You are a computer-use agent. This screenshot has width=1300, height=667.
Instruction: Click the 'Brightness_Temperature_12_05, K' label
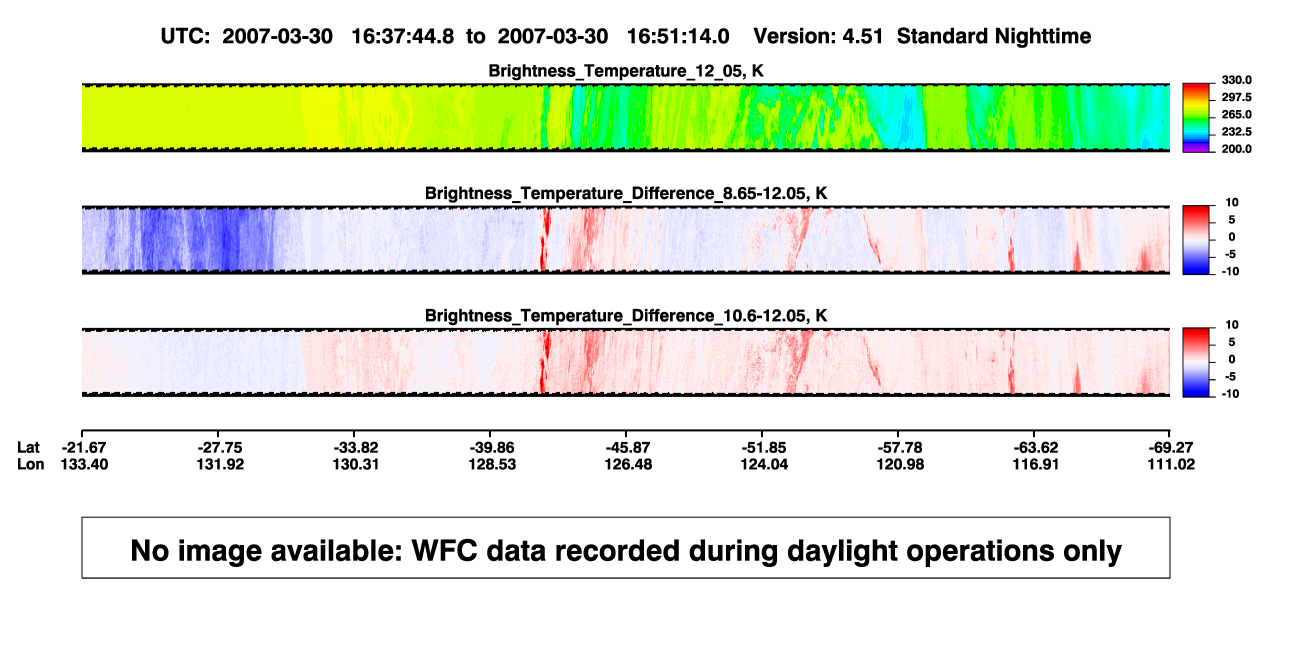626,71
